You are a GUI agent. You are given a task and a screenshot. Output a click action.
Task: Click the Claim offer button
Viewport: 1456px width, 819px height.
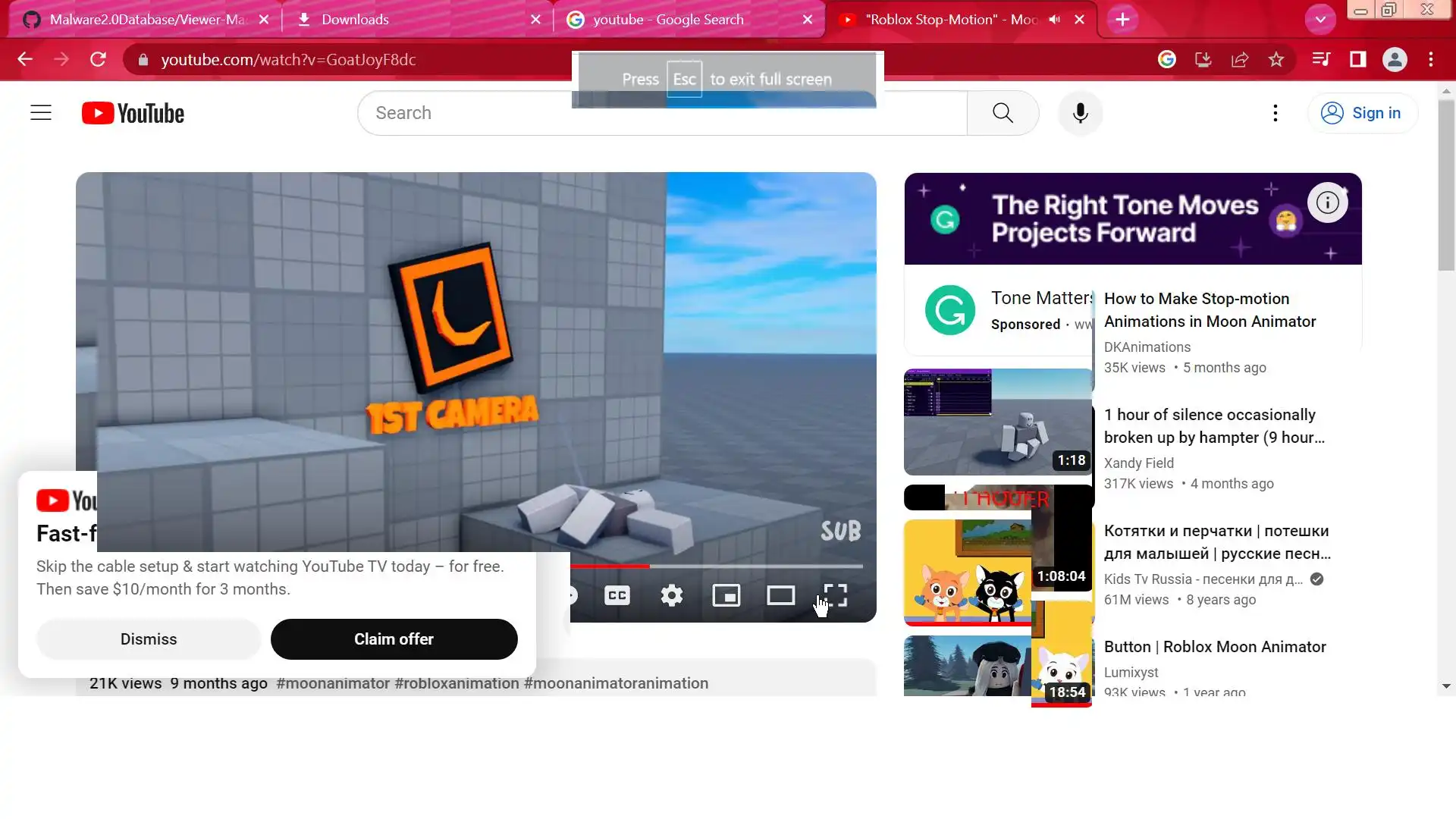click(x=394, y=639)
